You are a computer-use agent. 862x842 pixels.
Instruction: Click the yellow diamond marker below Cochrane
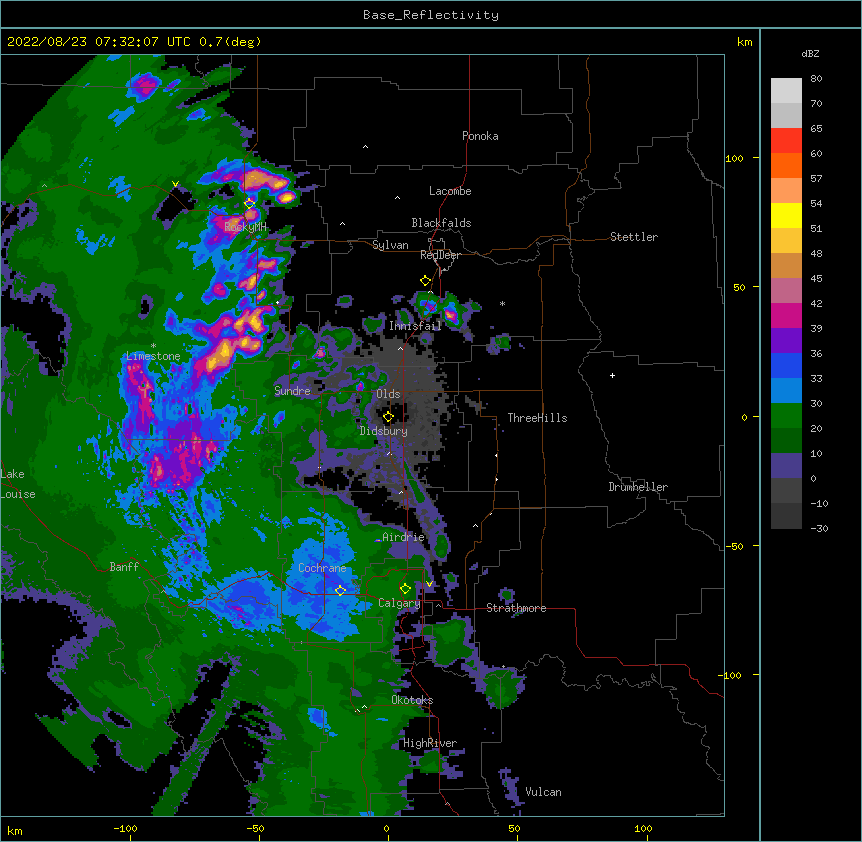(x=340, y=590)
